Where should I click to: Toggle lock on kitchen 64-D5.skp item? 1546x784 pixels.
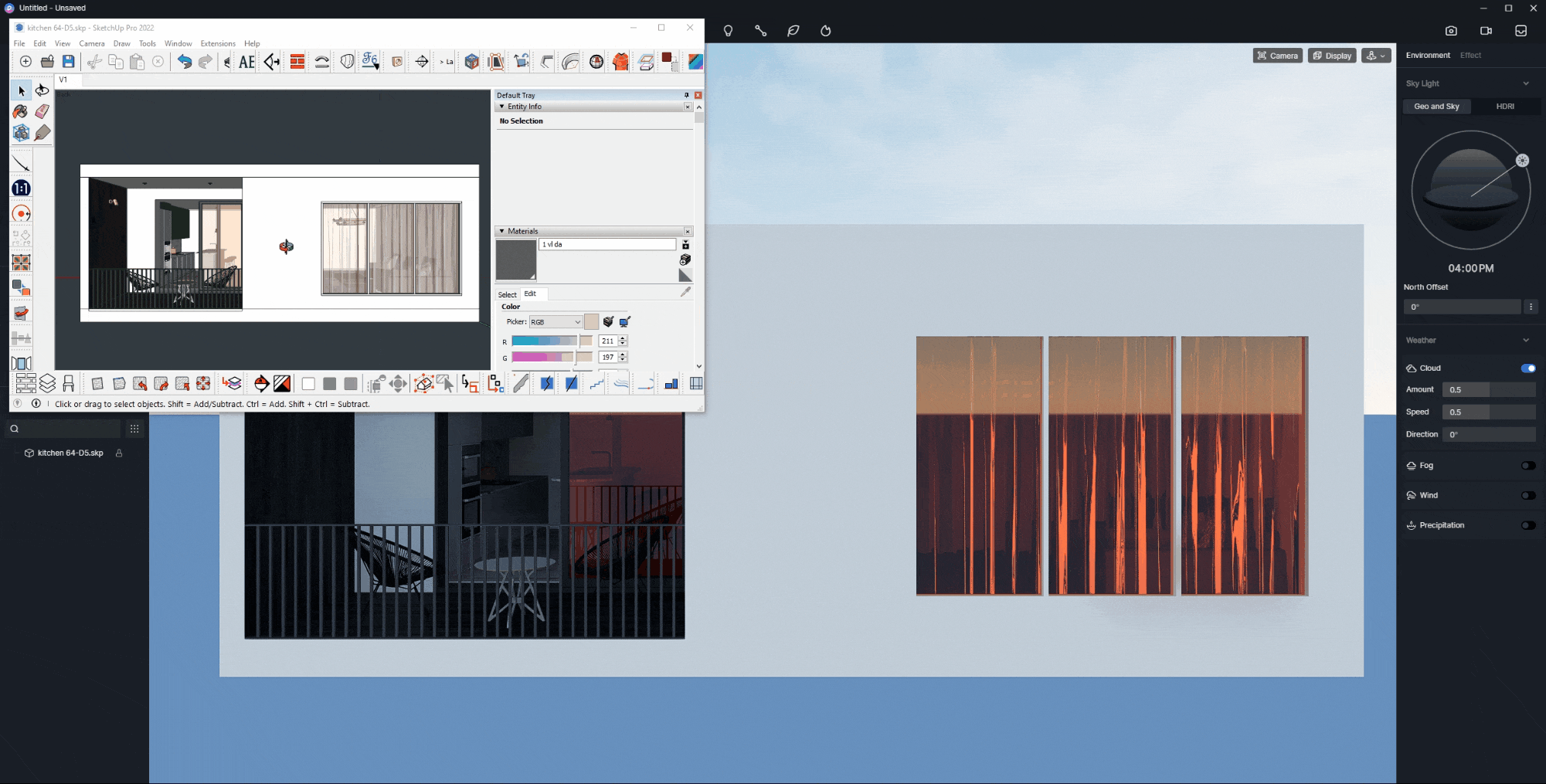point(119,453)
